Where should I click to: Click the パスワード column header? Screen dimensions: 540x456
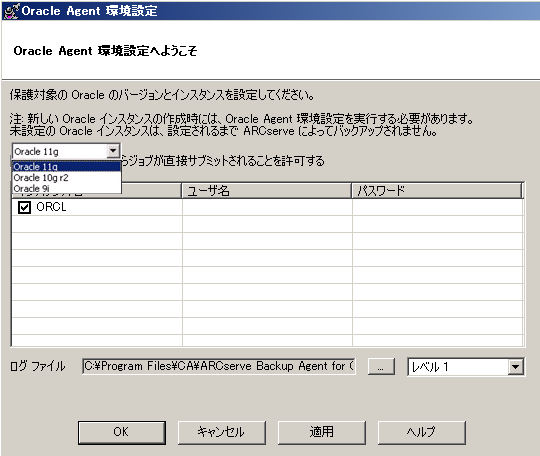[437, 191]
